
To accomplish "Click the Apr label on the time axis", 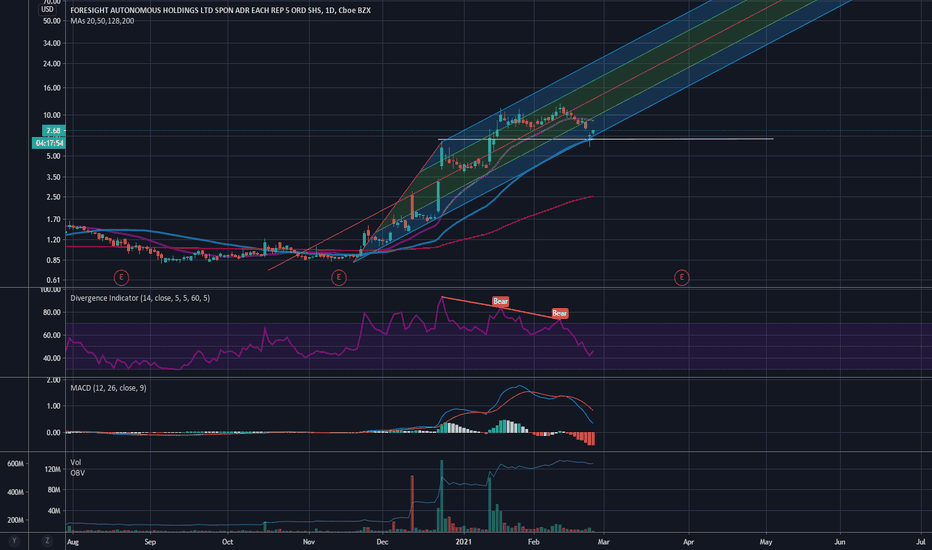I will [x=688, y=542].
